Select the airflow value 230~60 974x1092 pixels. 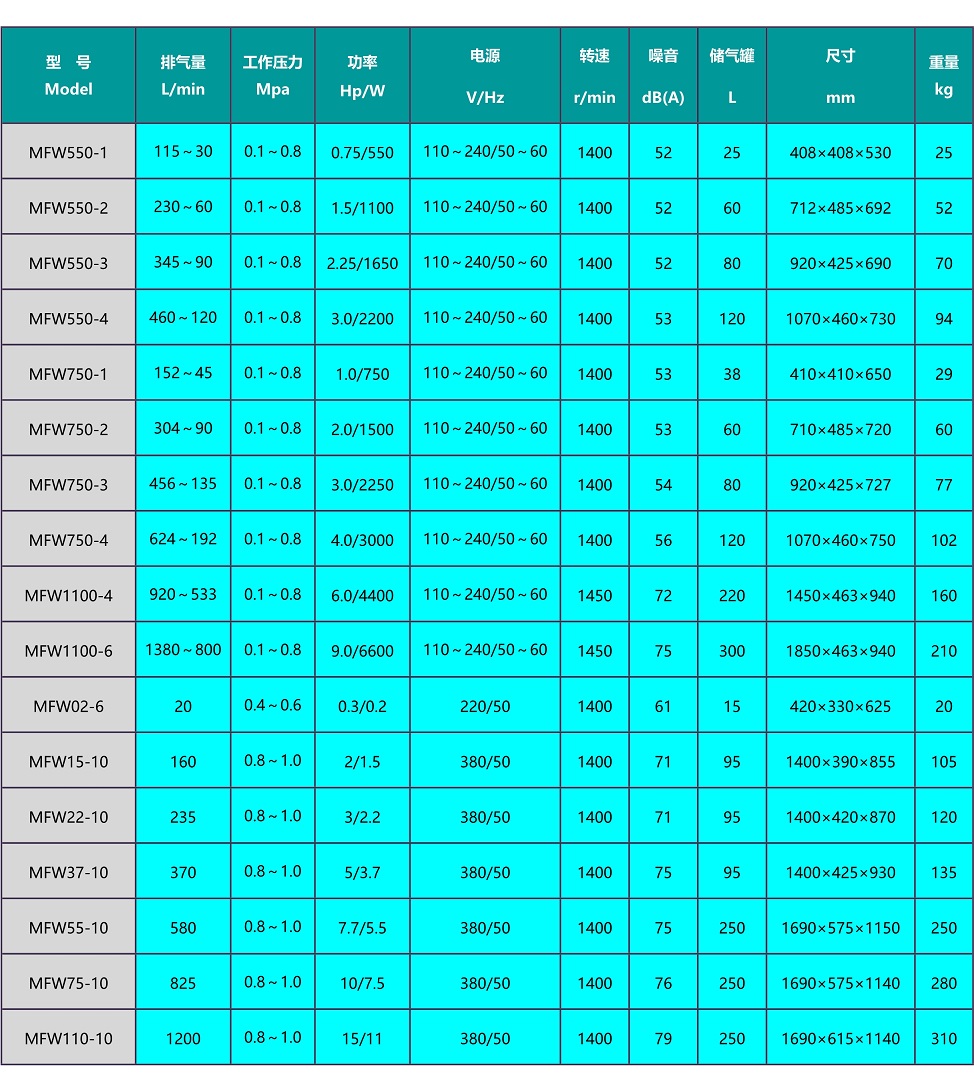click(183, 207)
